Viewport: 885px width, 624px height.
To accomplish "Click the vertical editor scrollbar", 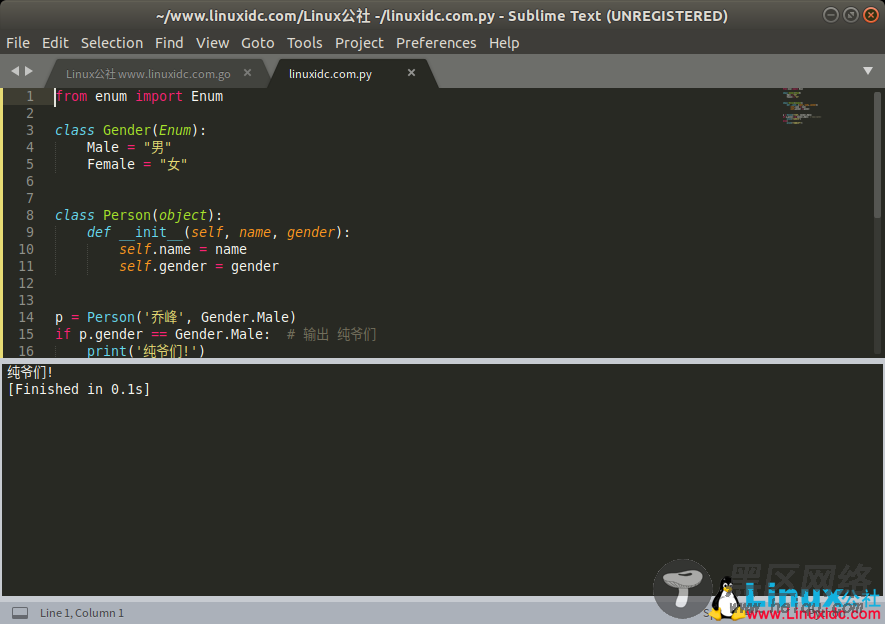I will [x=877, y=155].
